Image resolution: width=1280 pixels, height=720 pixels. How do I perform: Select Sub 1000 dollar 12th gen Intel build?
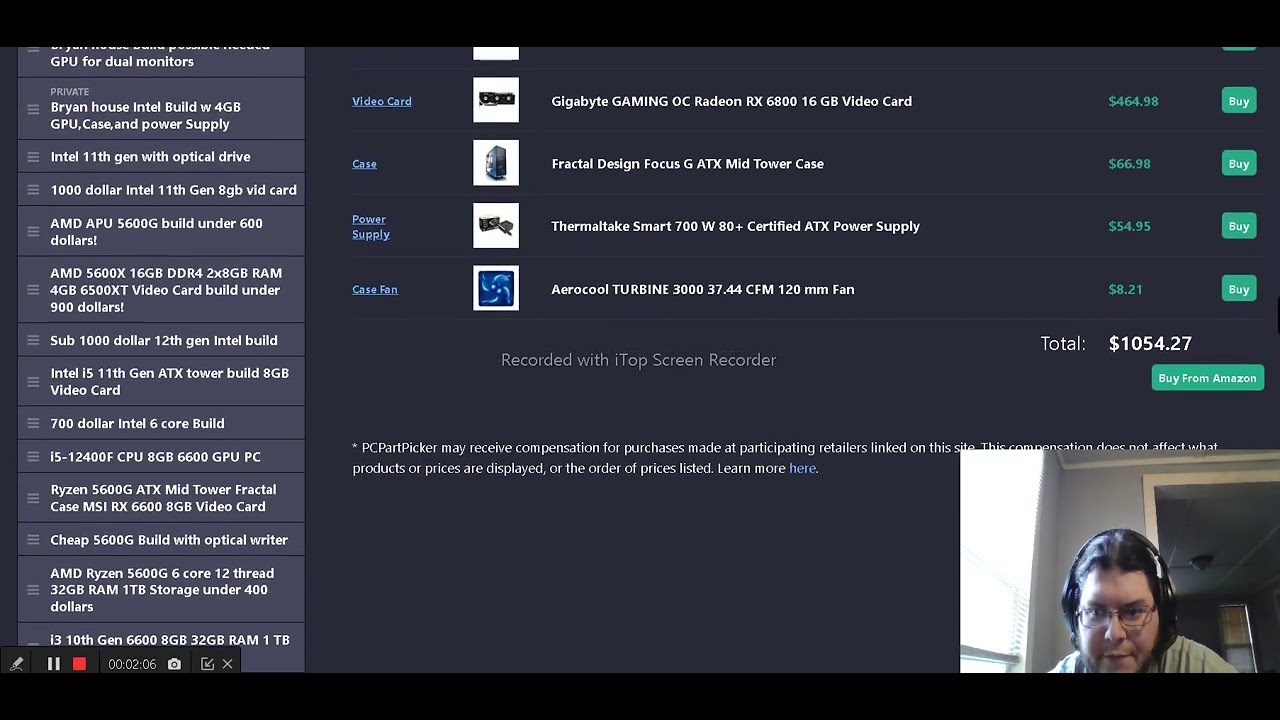tap(161, 341)
